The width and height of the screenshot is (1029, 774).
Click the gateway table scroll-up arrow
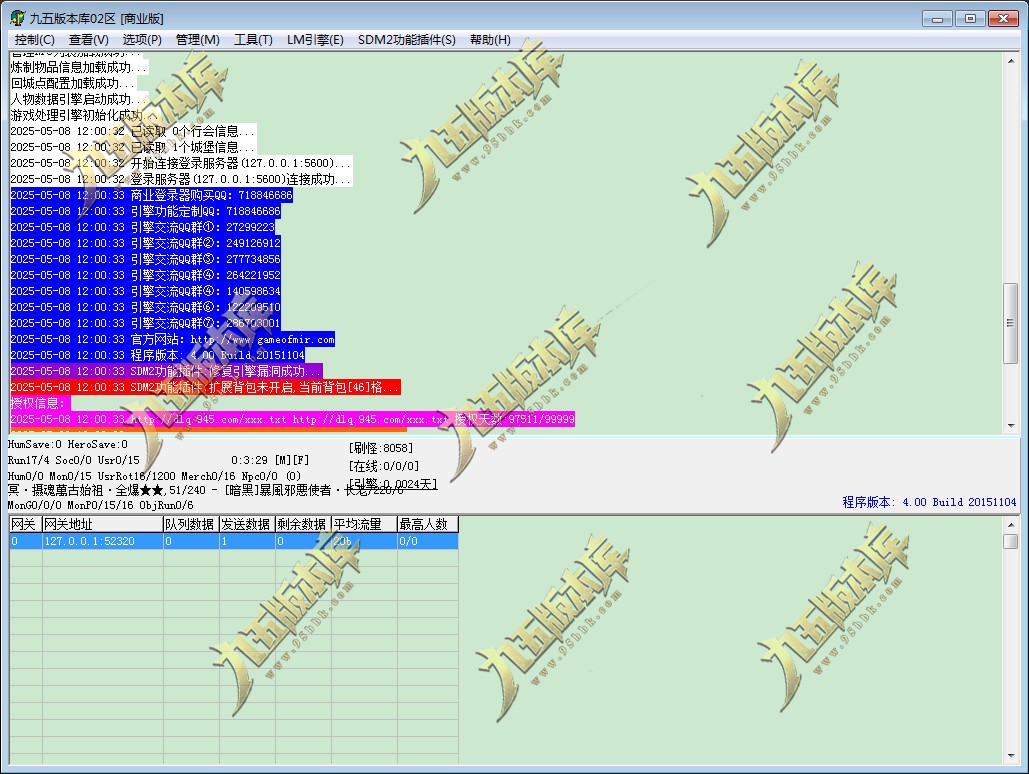click(x=1011, y=524)
